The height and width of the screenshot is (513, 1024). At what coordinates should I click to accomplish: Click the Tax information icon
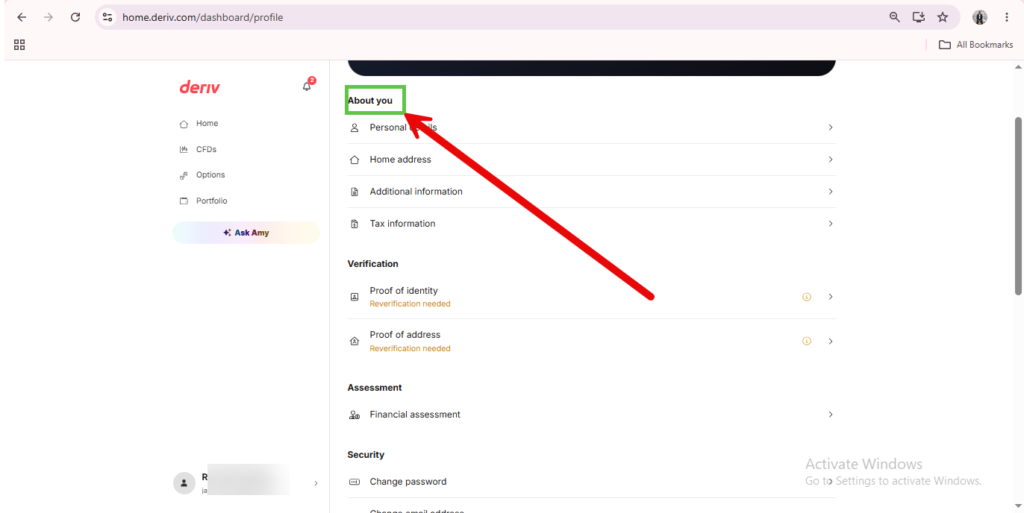pyautogui.click(x=355, y=224)
